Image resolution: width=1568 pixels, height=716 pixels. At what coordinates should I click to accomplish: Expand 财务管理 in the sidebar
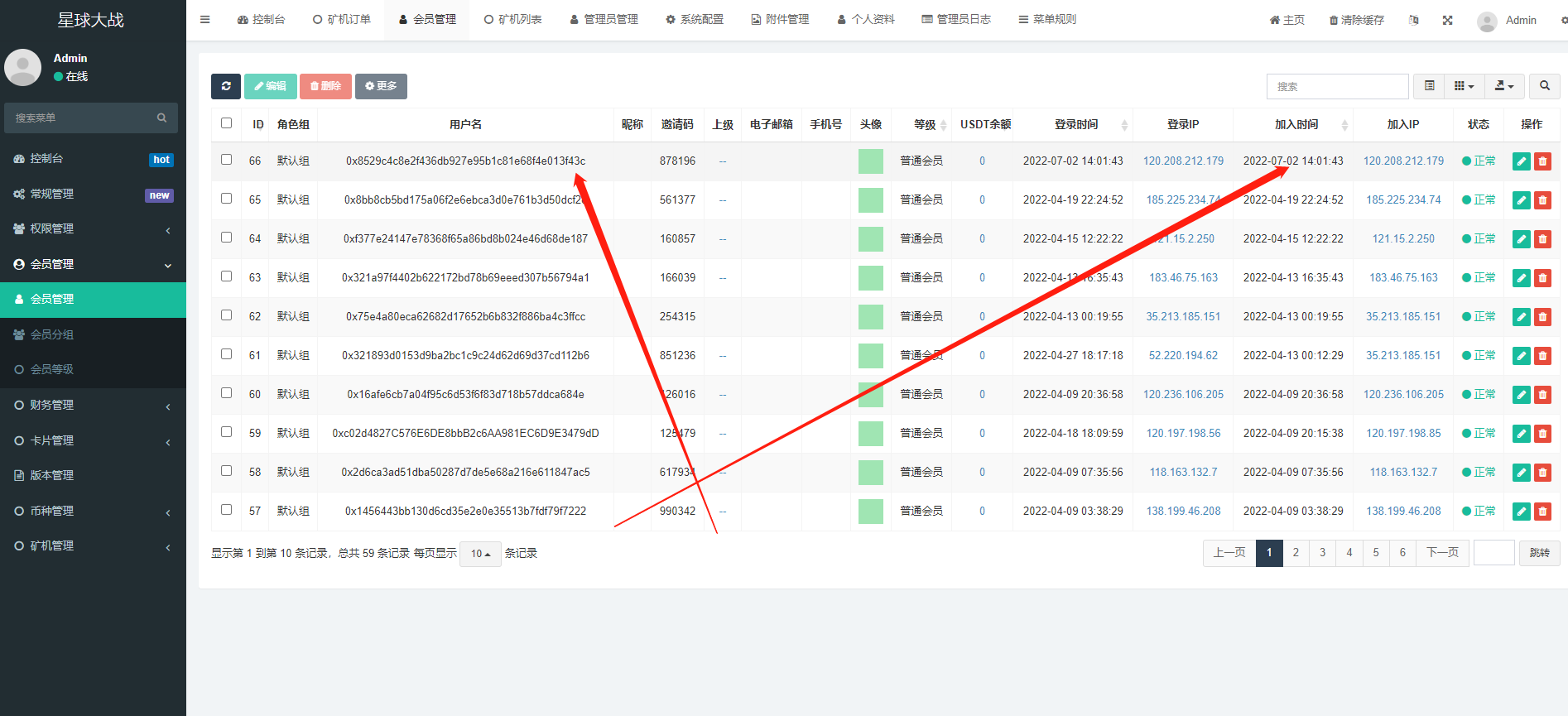pos(93,405)
